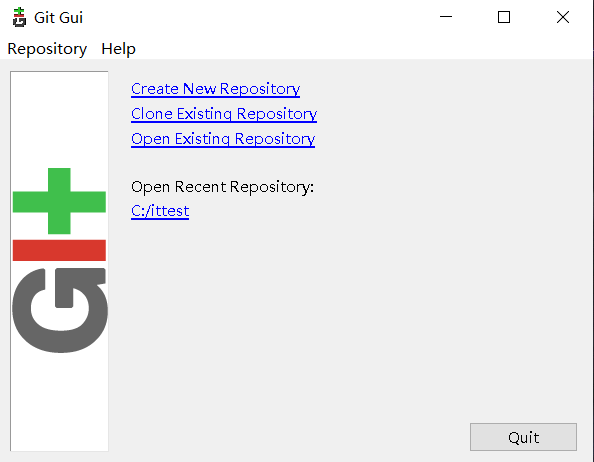The height and width of the screenshot is (462, 594).
Task: Click the 'Open Recent Repository:' label
Action: coord(222,187)
